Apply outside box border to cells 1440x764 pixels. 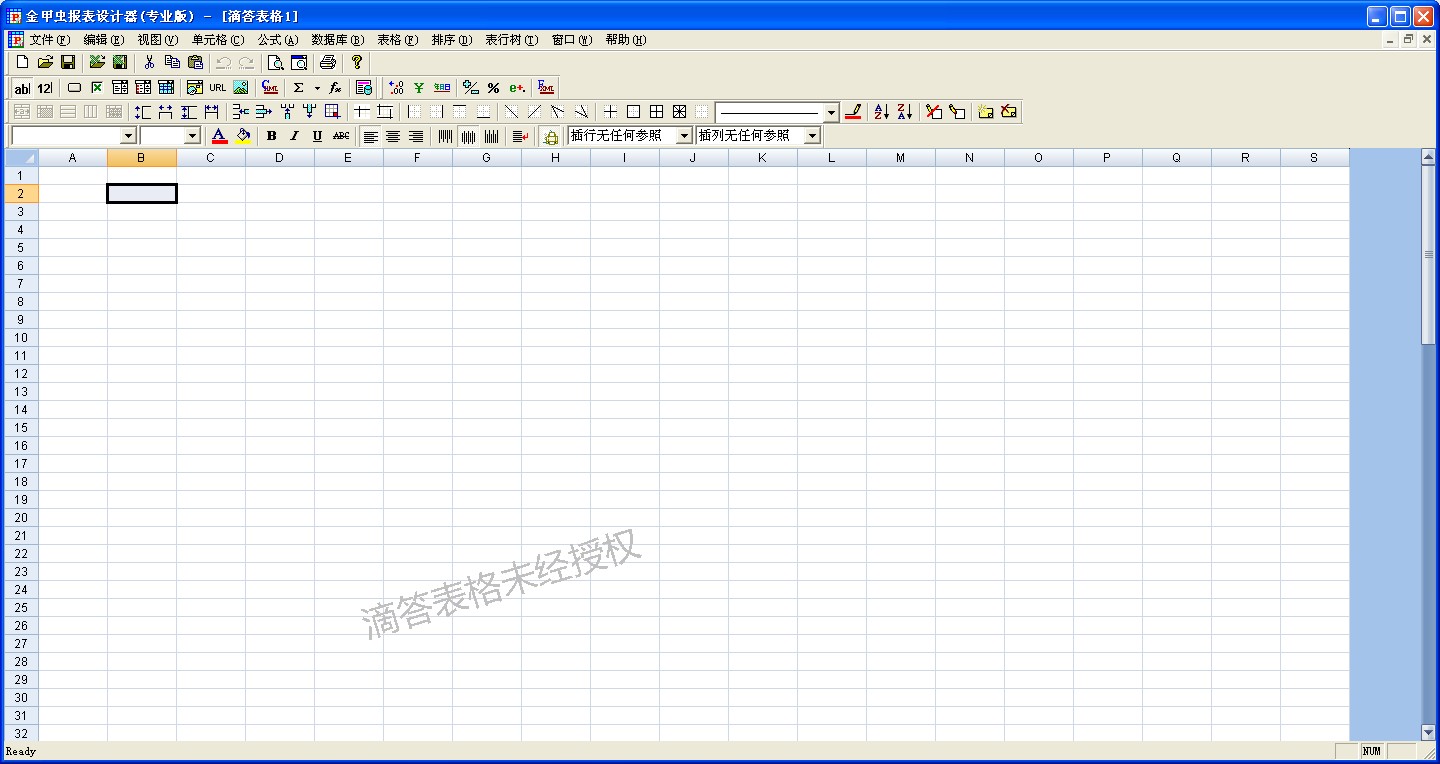(x=633, y=112)
